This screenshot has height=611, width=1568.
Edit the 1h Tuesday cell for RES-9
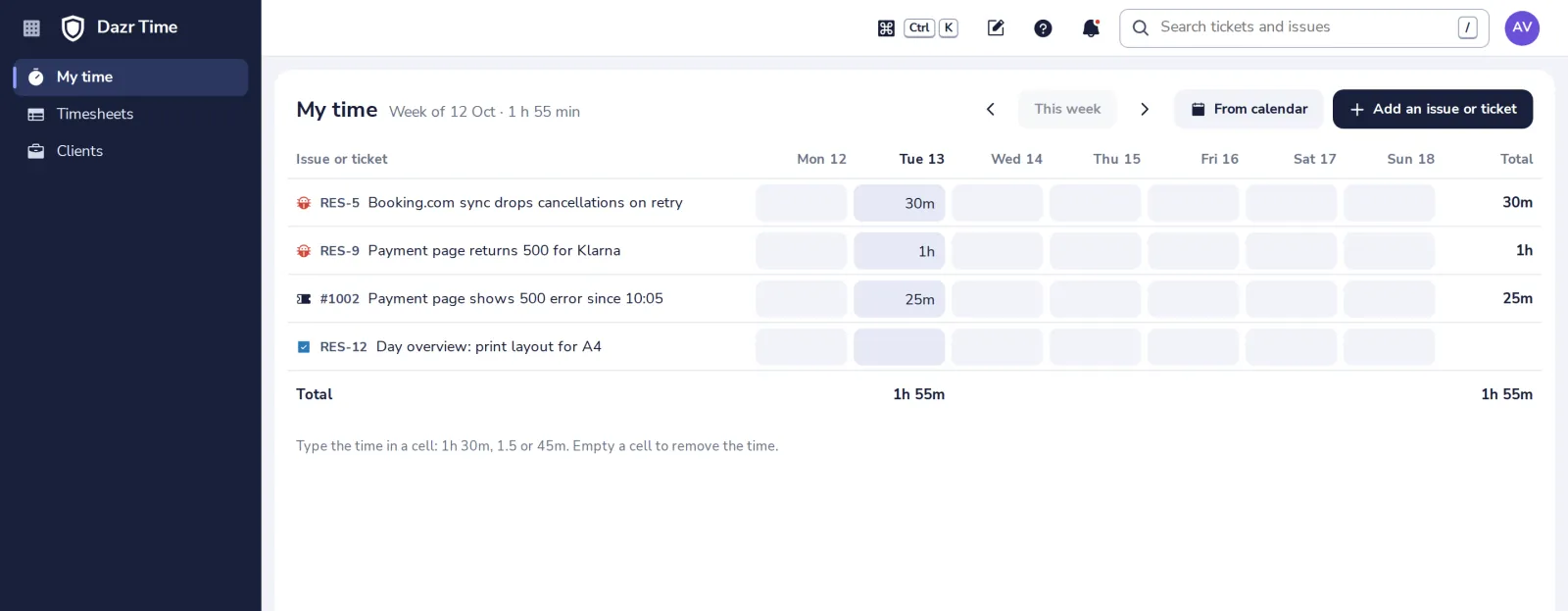click(900, 251)
